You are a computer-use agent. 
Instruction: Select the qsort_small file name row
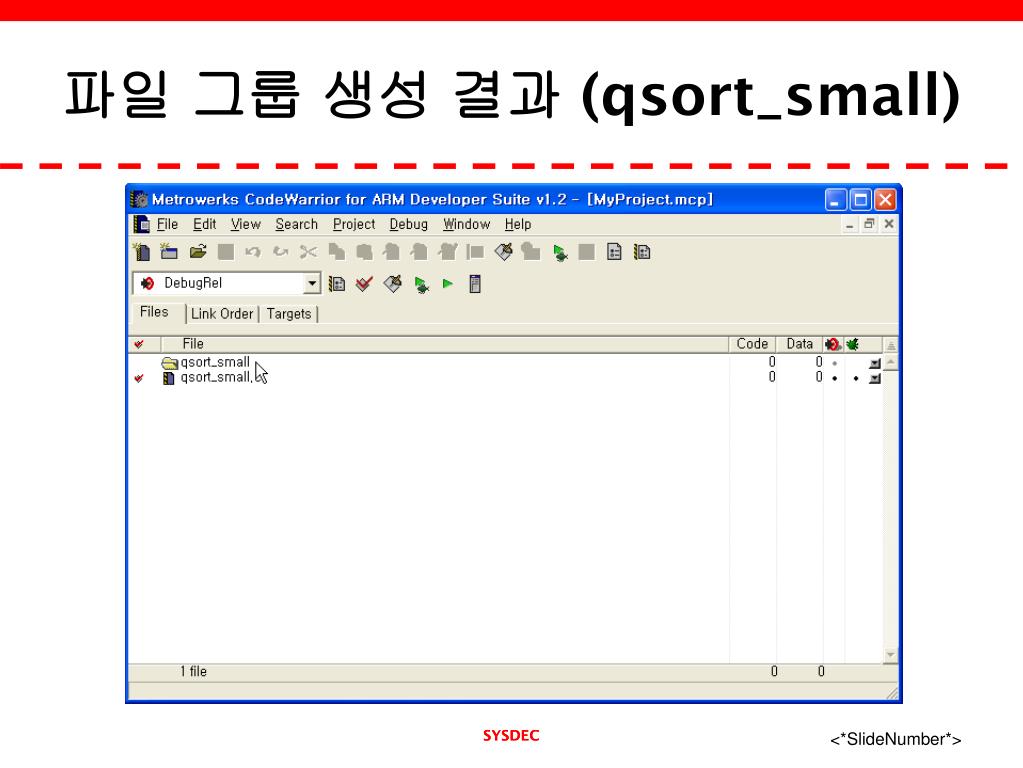[x=216, y=377]
